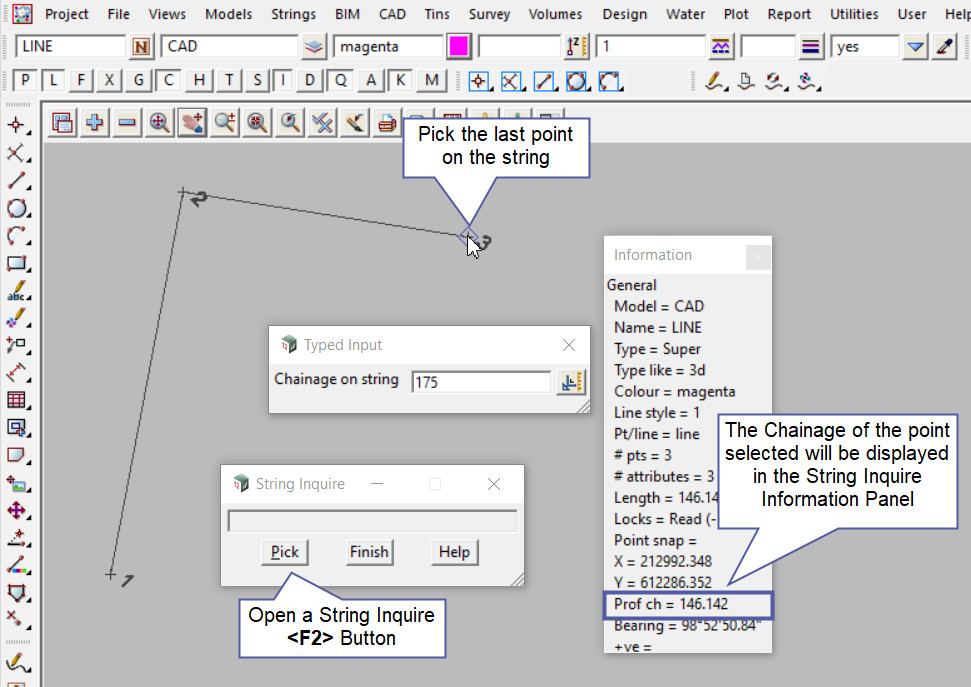The width and height of the screenshot is (971, 687).
Task: Open the blue triangle dropdown beside yes
Action: [915, 47]
